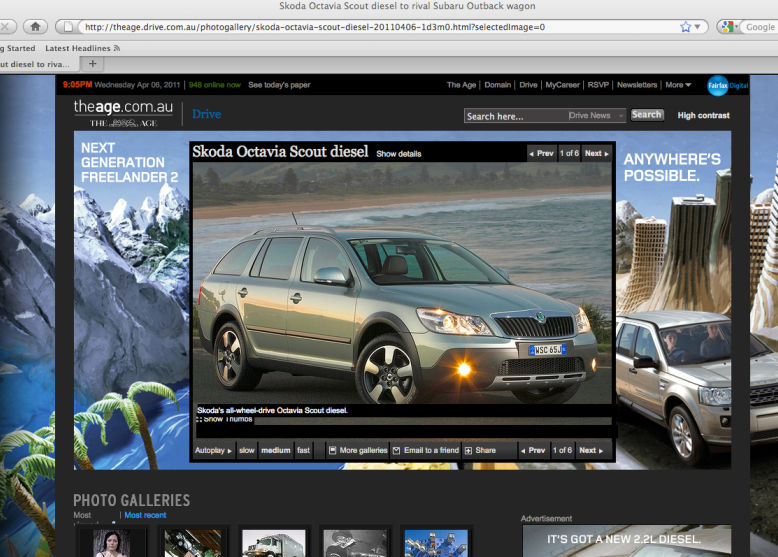Set slideshow speed to slow
The height and width of the screenshot is (557, 778).
click(246, 451)
